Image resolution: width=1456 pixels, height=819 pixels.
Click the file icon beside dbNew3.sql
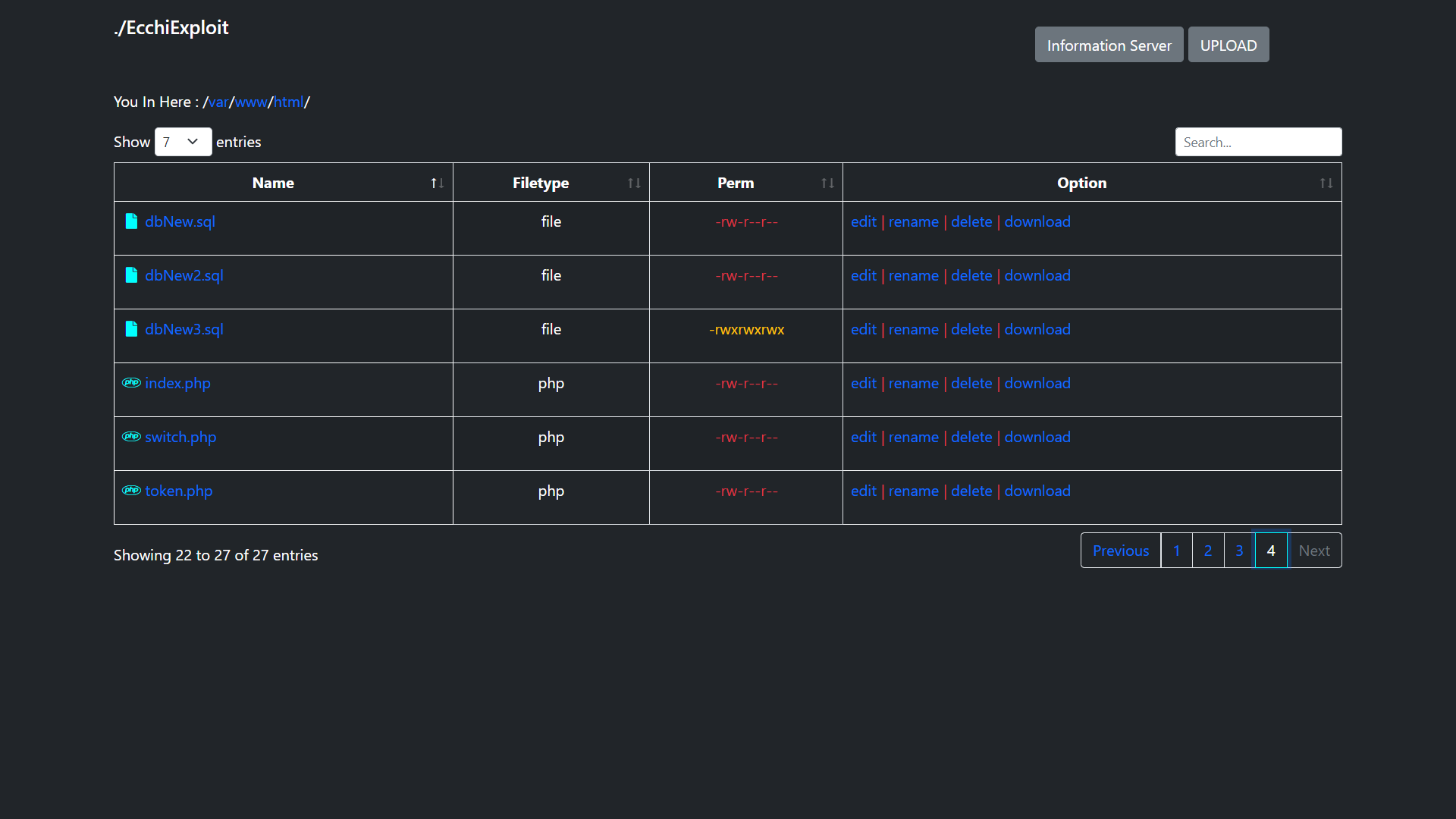(131, 328)
